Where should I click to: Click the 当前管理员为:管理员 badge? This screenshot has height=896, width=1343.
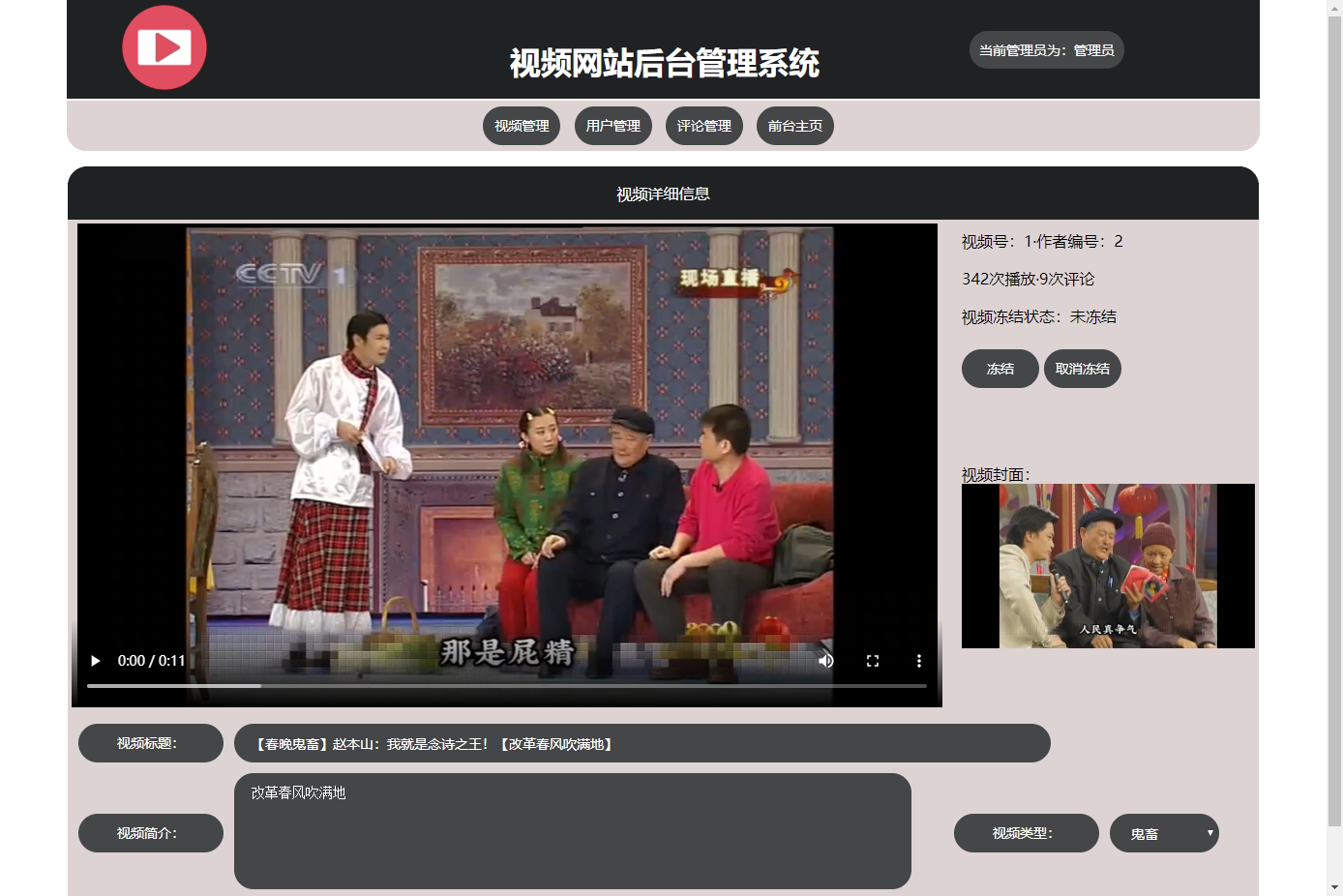coord(1047,50)
